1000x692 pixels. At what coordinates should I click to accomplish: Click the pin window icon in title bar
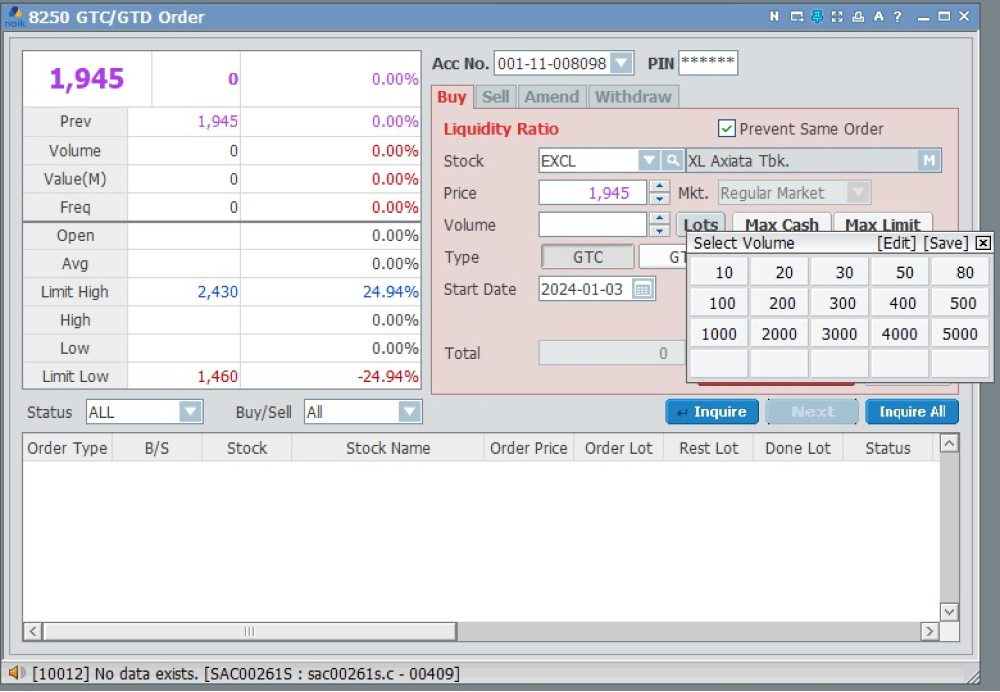[x=817, y=17]
